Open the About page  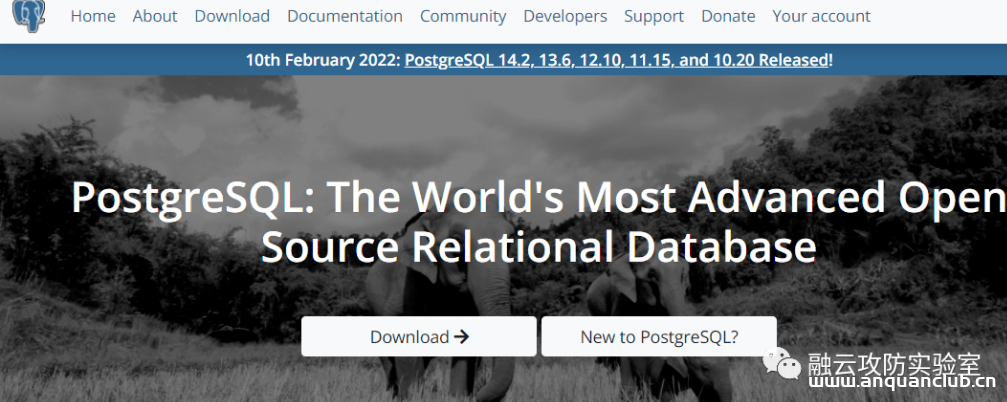point(155,16)
